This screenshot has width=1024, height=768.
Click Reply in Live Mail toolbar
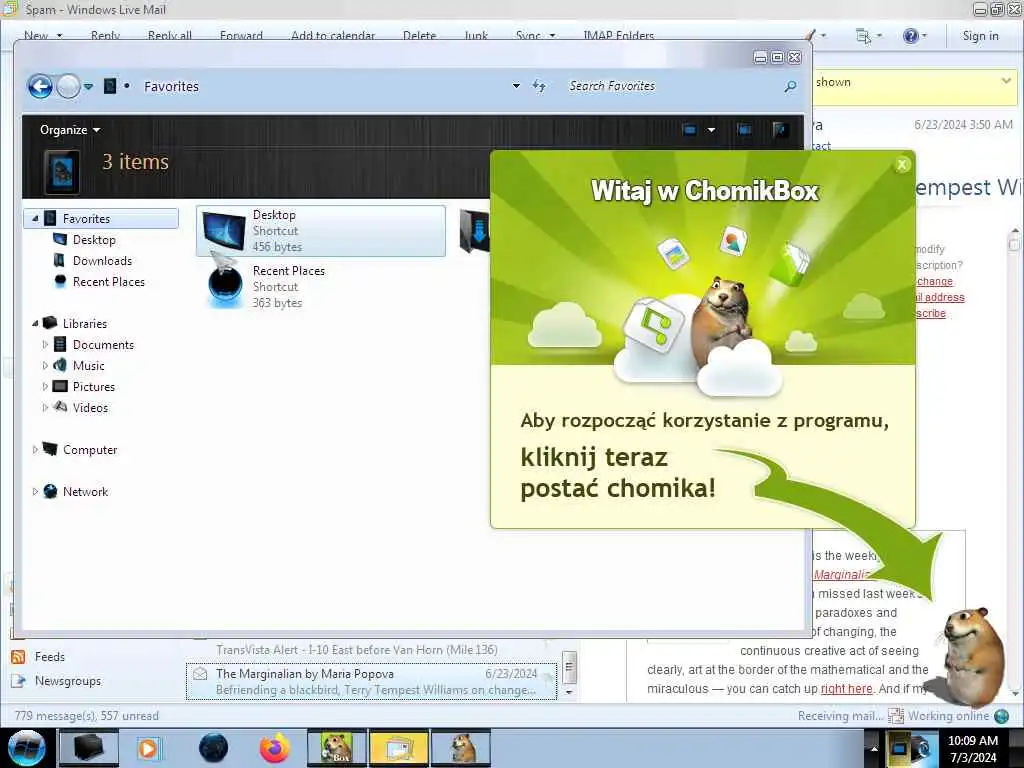105,36
